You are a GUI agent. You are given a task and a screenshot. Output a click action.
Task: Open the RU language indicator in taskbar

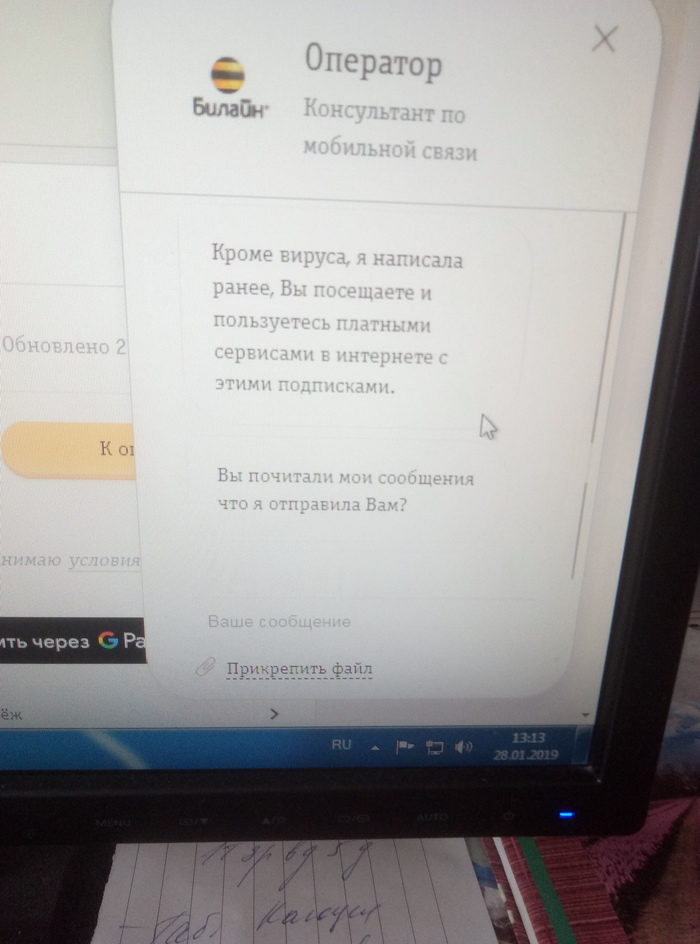341,745
